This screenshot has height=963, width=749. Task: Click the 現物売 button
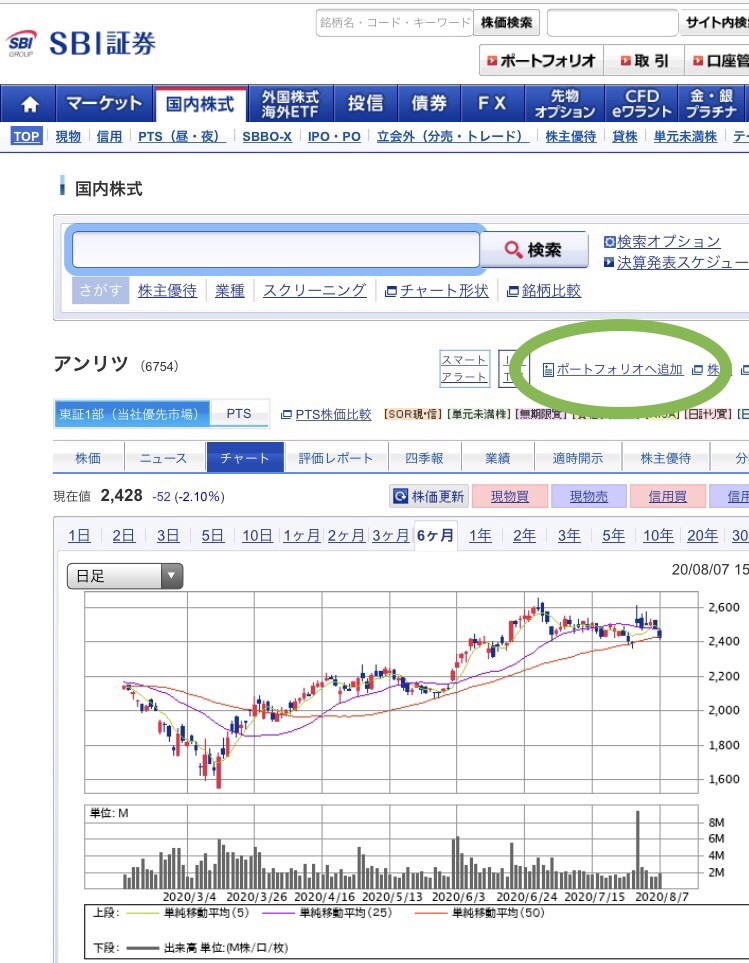pos(589,496)
